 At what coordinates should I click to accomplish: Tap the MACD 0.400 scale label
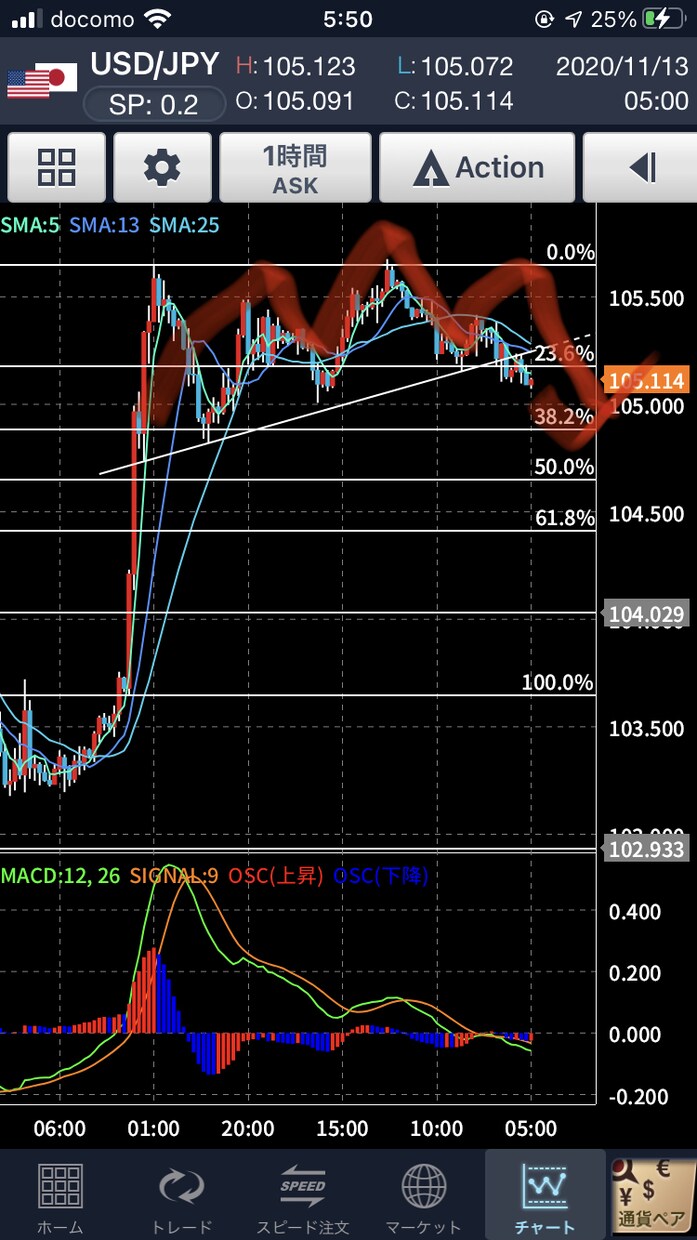tap(636, 912)
